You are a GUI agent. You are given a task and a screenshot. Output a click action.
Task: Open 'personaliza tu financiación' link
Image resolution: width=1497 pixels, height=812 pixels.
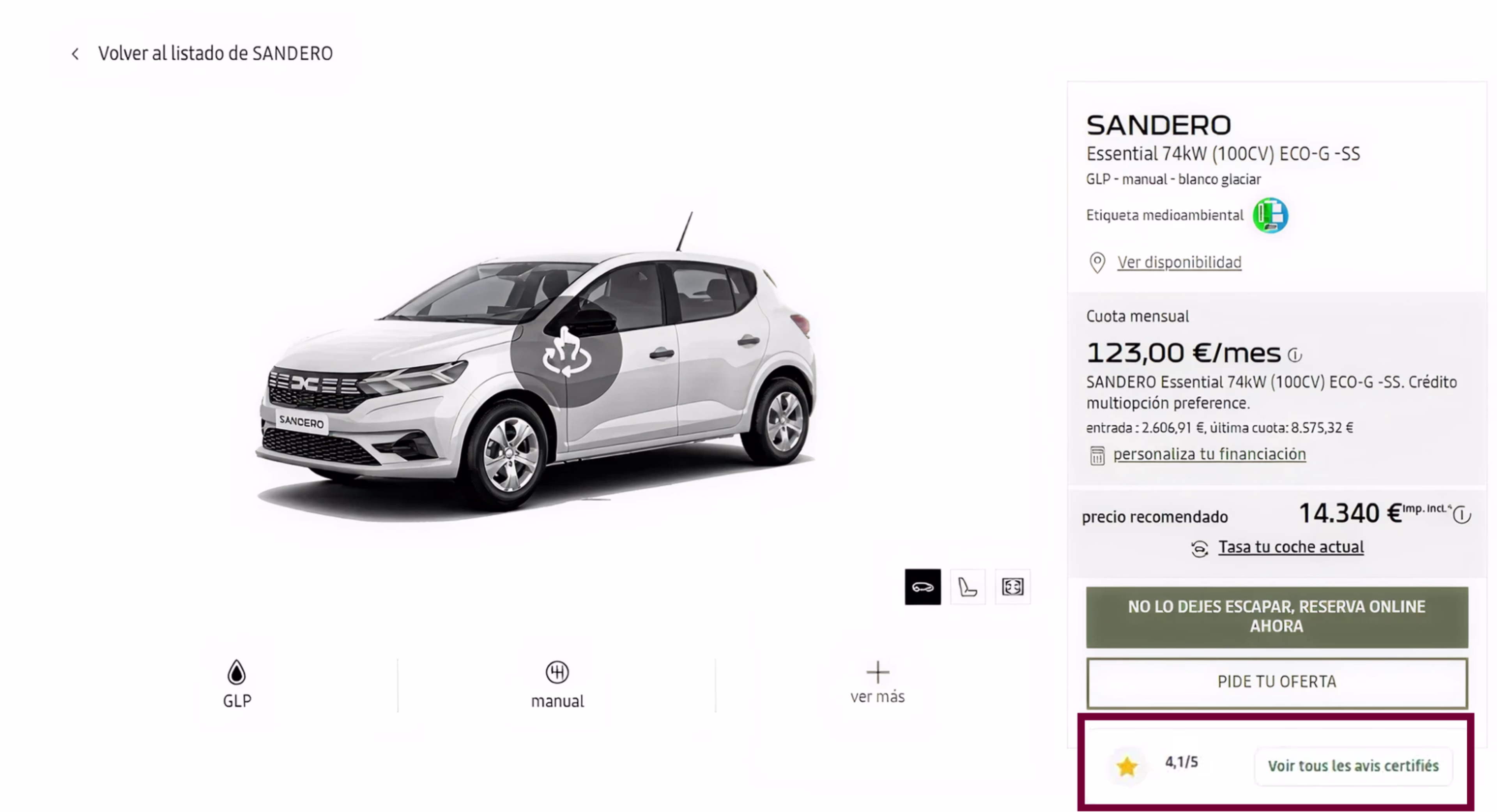click(1209, 454)
